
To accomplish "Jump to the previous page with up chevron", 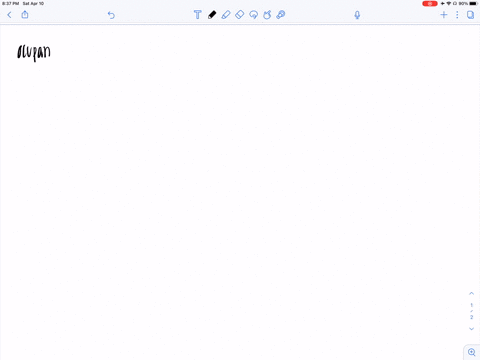I will [x=471, y=293].
